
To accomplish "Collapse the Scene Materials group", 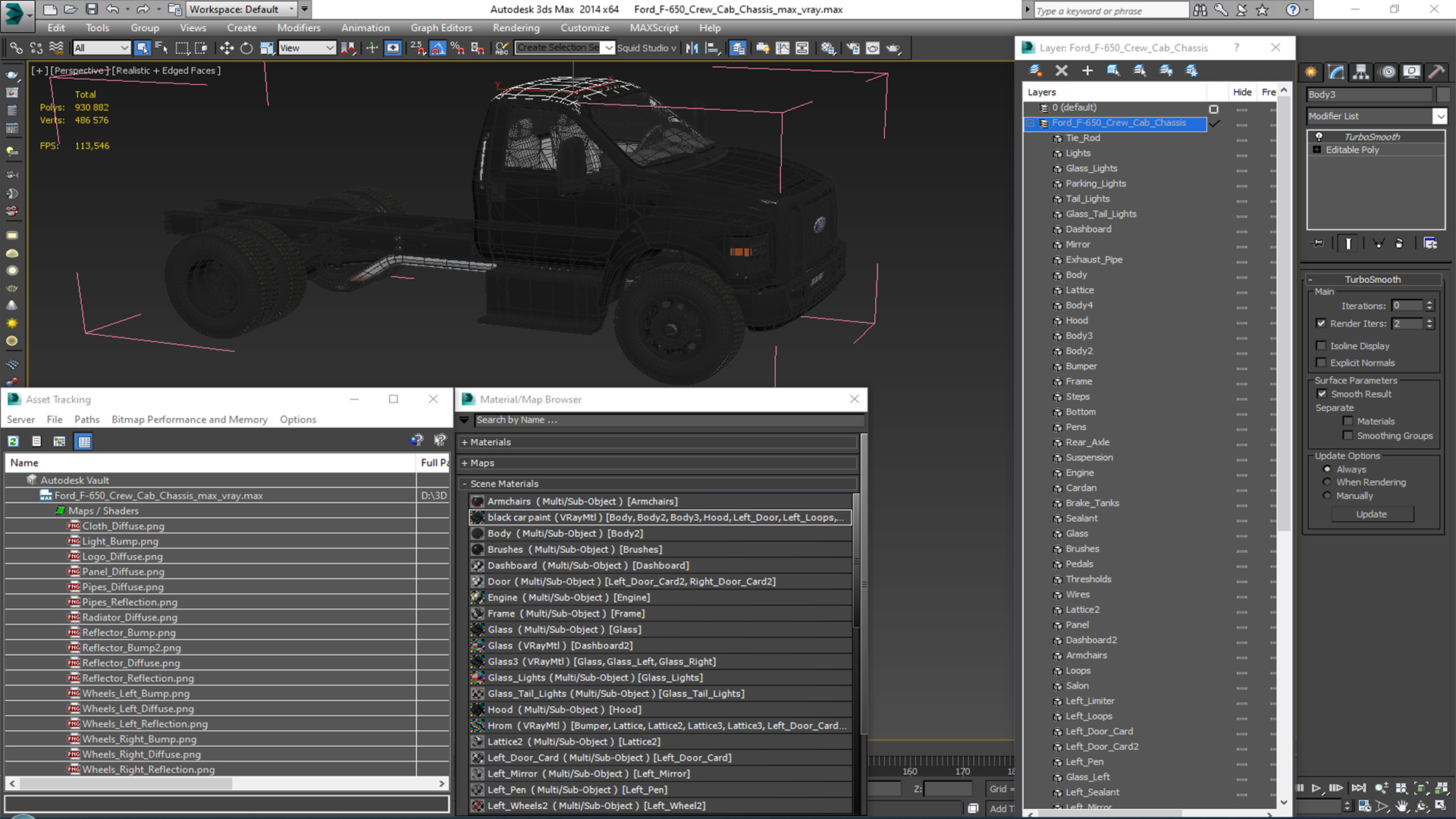I will click(x=464, y=484).
